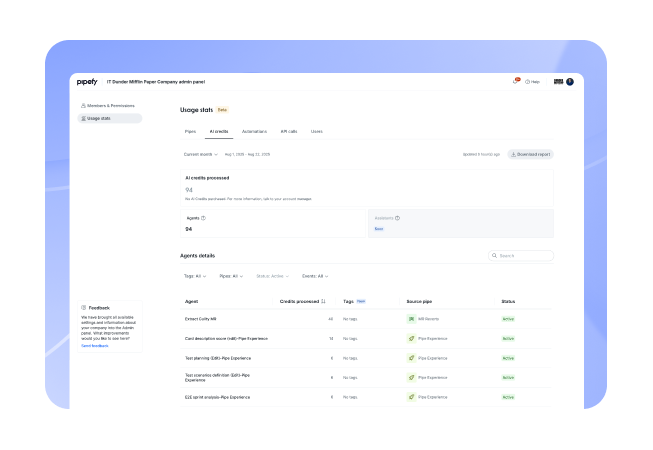This screenshot has height=450, width=653.
Task: Click the Tags column header
Action: pos(348,301)
